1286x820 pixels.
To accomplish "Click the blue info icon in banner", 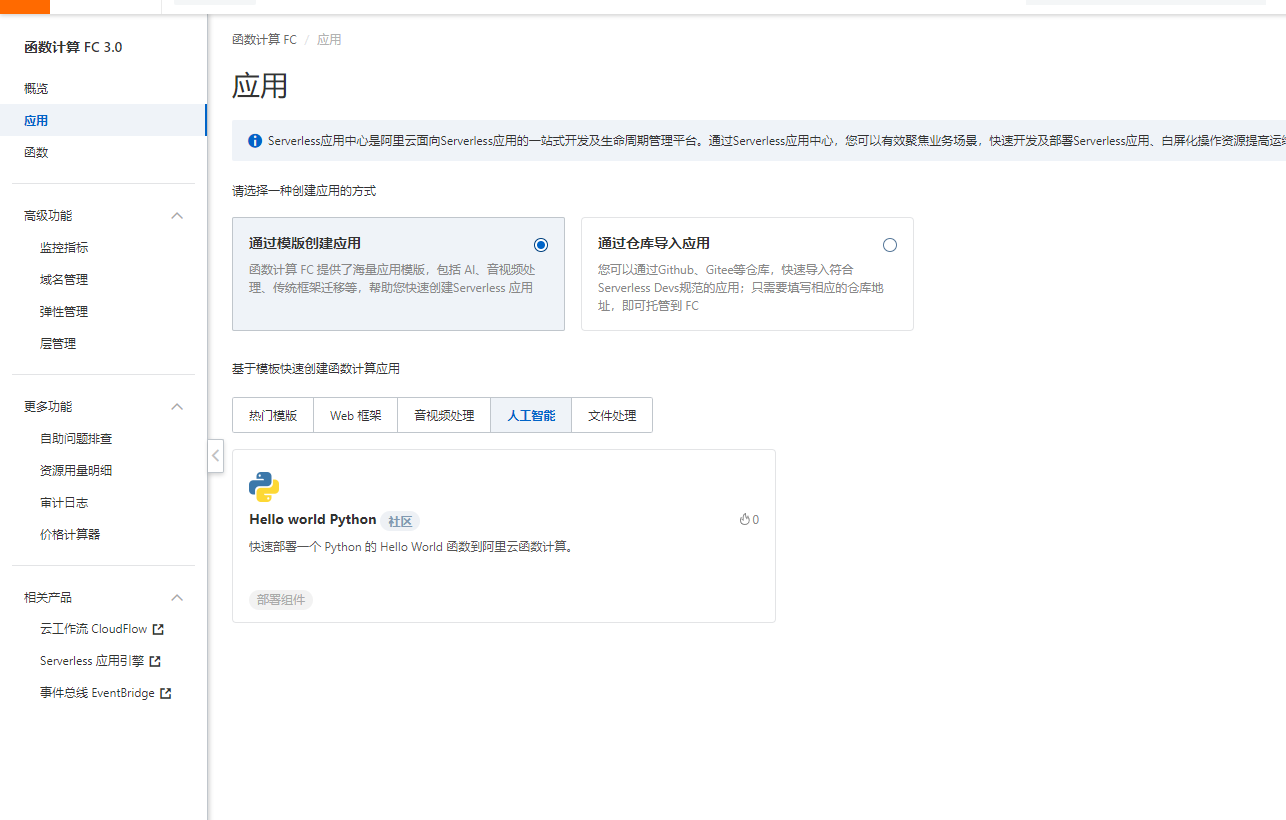I will click(255, 141).
